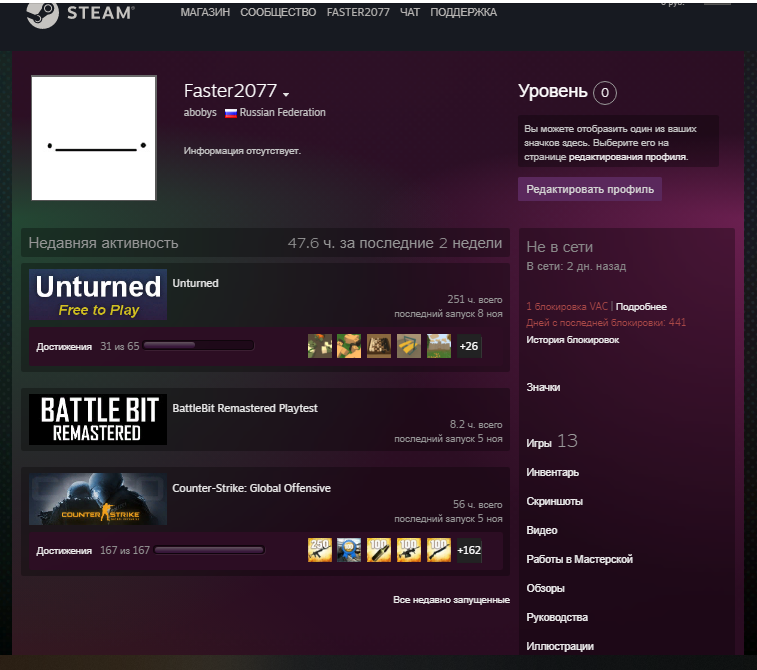Screen dimensions: 757x670
Task: Click the 1 блокировка VAC text
Action: coord(567,307)
